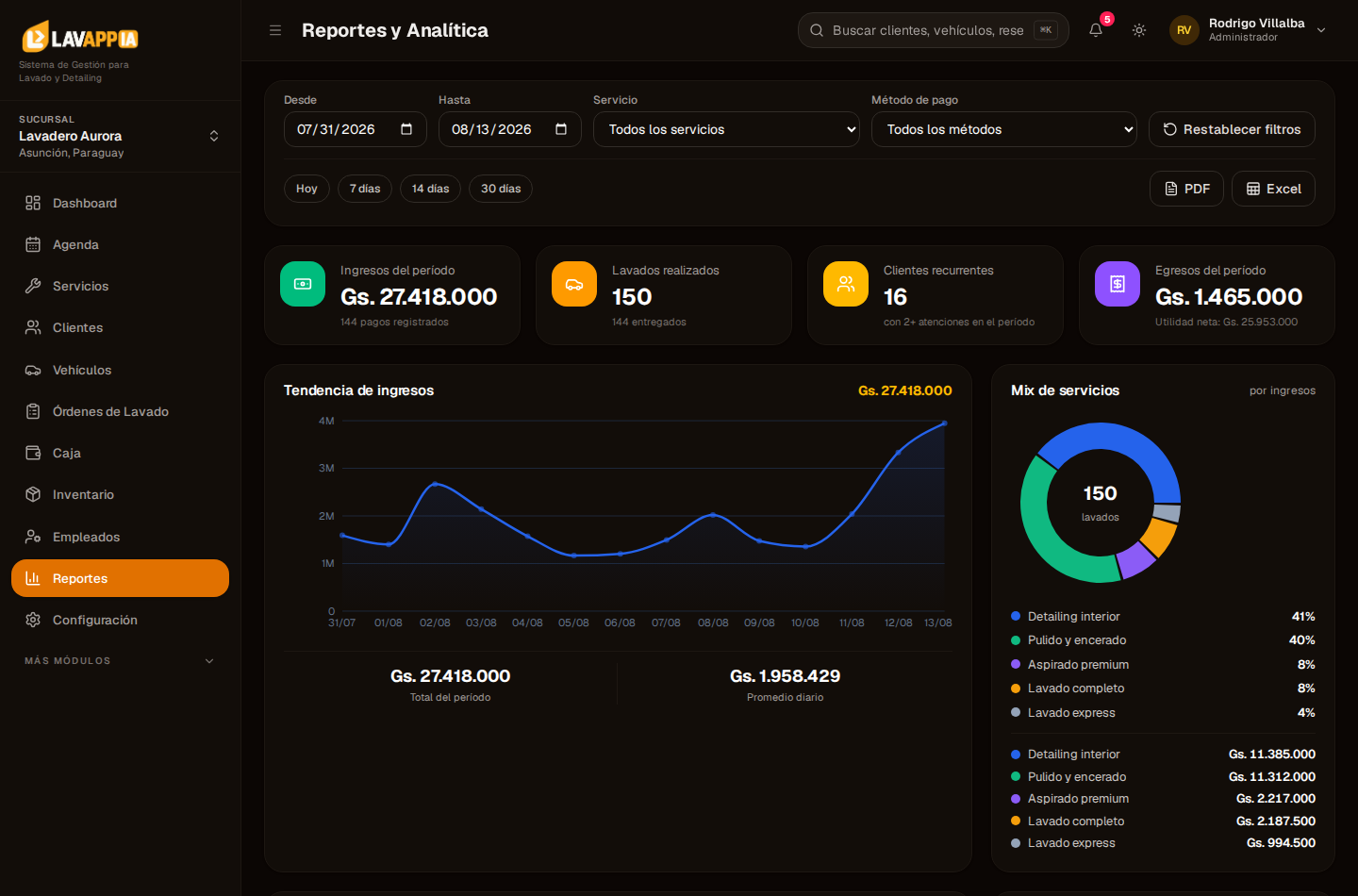The width and height of the screenshot is (1358, 896).
Task: Open calendar picker for Hasta date
Action: coord(561,129)
